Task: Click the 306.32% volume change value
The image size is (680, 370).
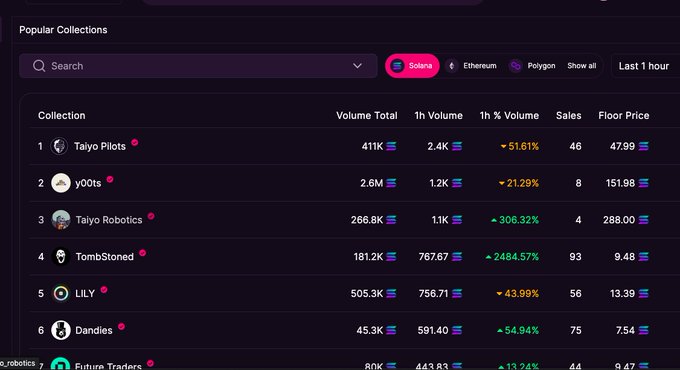Action: (x=519, y=220)
